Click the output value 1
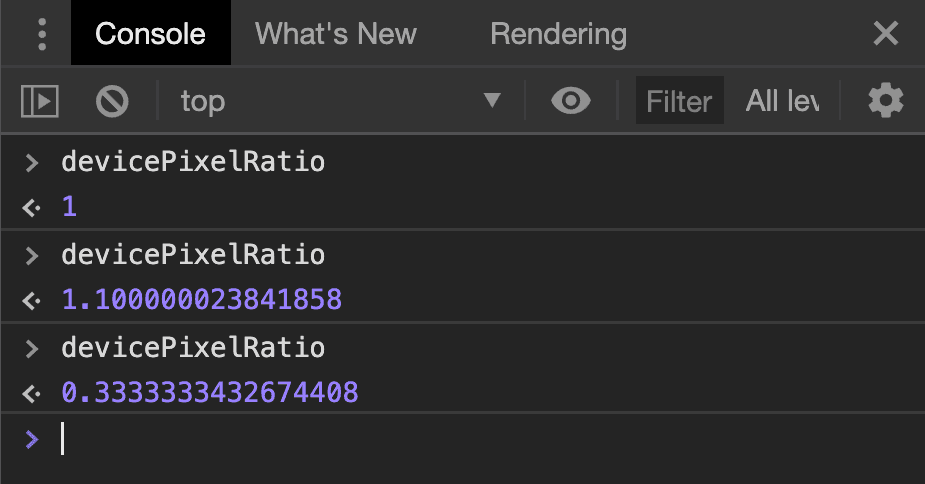Viewport: 925px width, 484px height. (x=69, y=207)
